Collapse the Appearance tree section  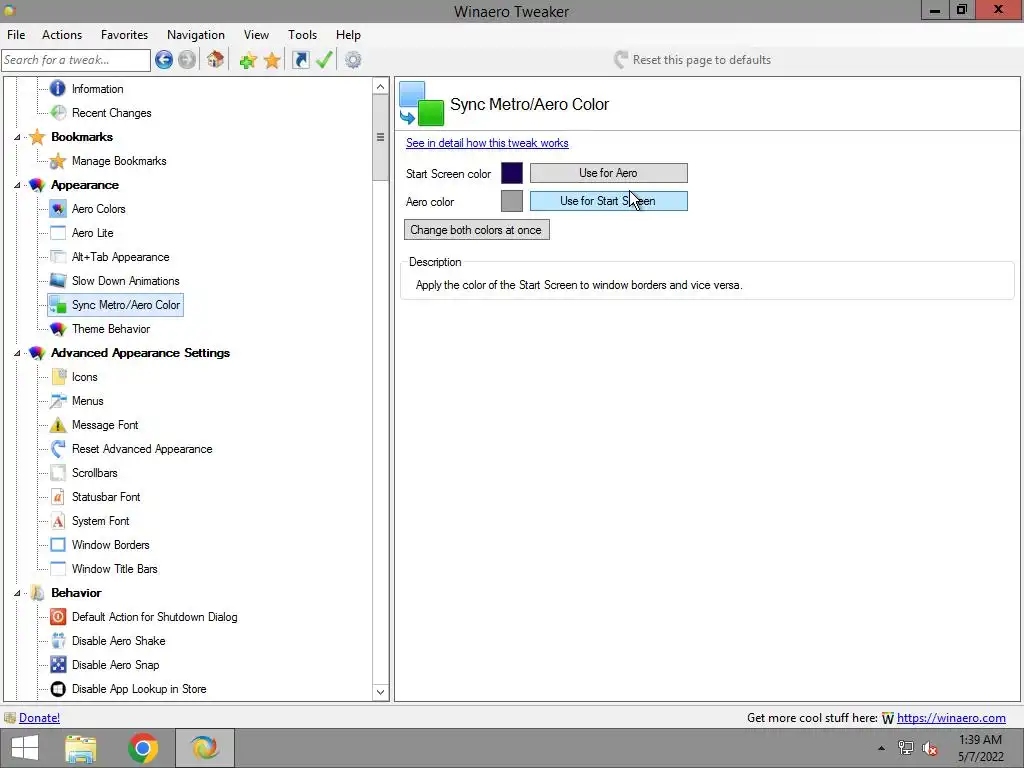(x=17, y=185)
